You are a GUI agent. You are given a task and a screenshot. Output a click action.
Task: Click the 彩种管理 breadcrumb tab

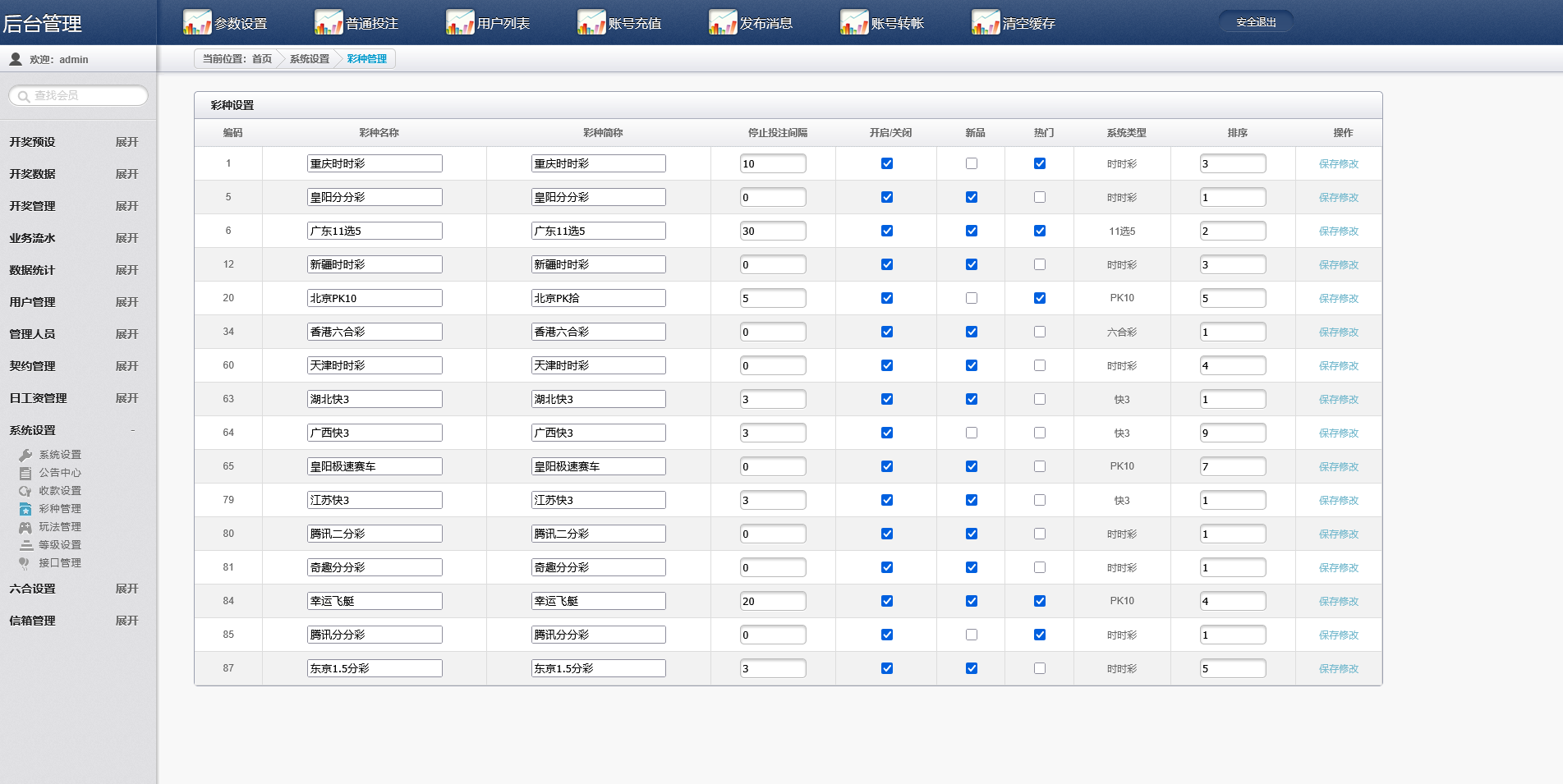[x=366, y=59]
